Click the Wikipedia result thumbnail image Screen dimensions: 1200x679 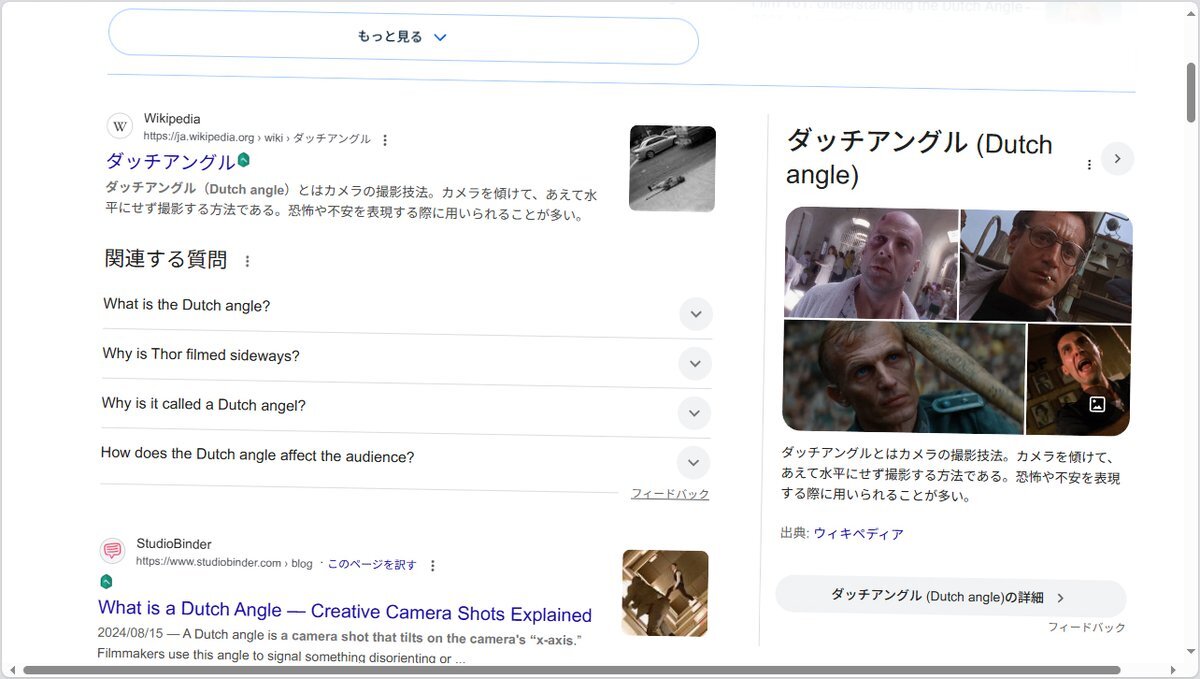click(672, 168)
